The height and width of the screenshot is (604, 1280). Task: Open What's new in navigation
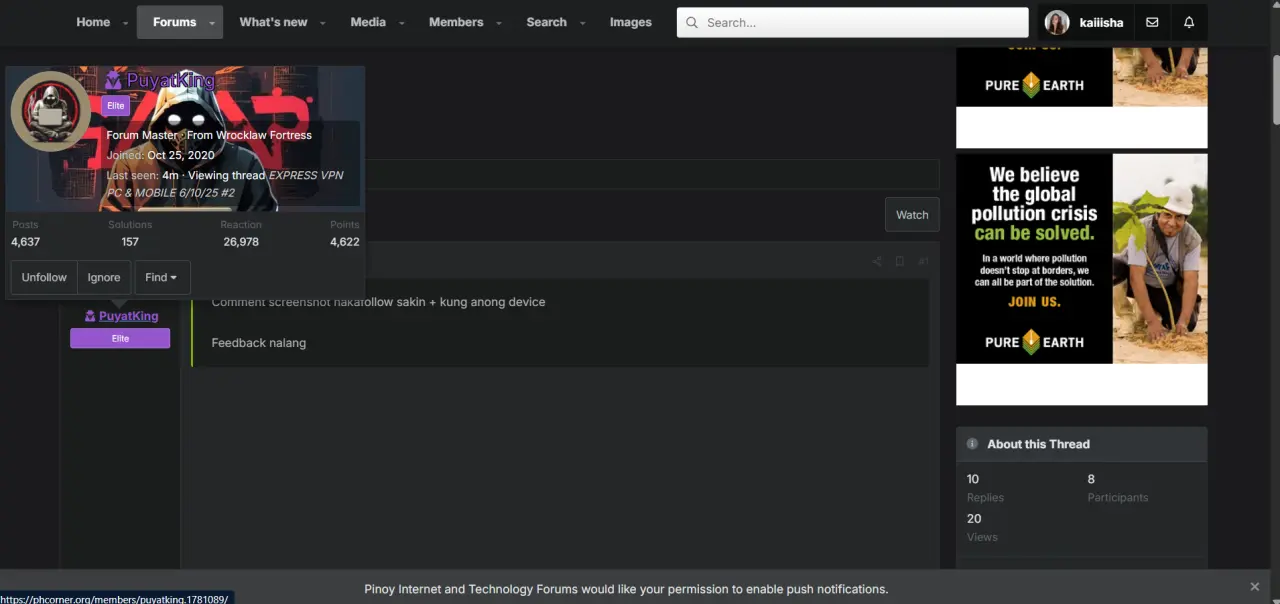273,22
